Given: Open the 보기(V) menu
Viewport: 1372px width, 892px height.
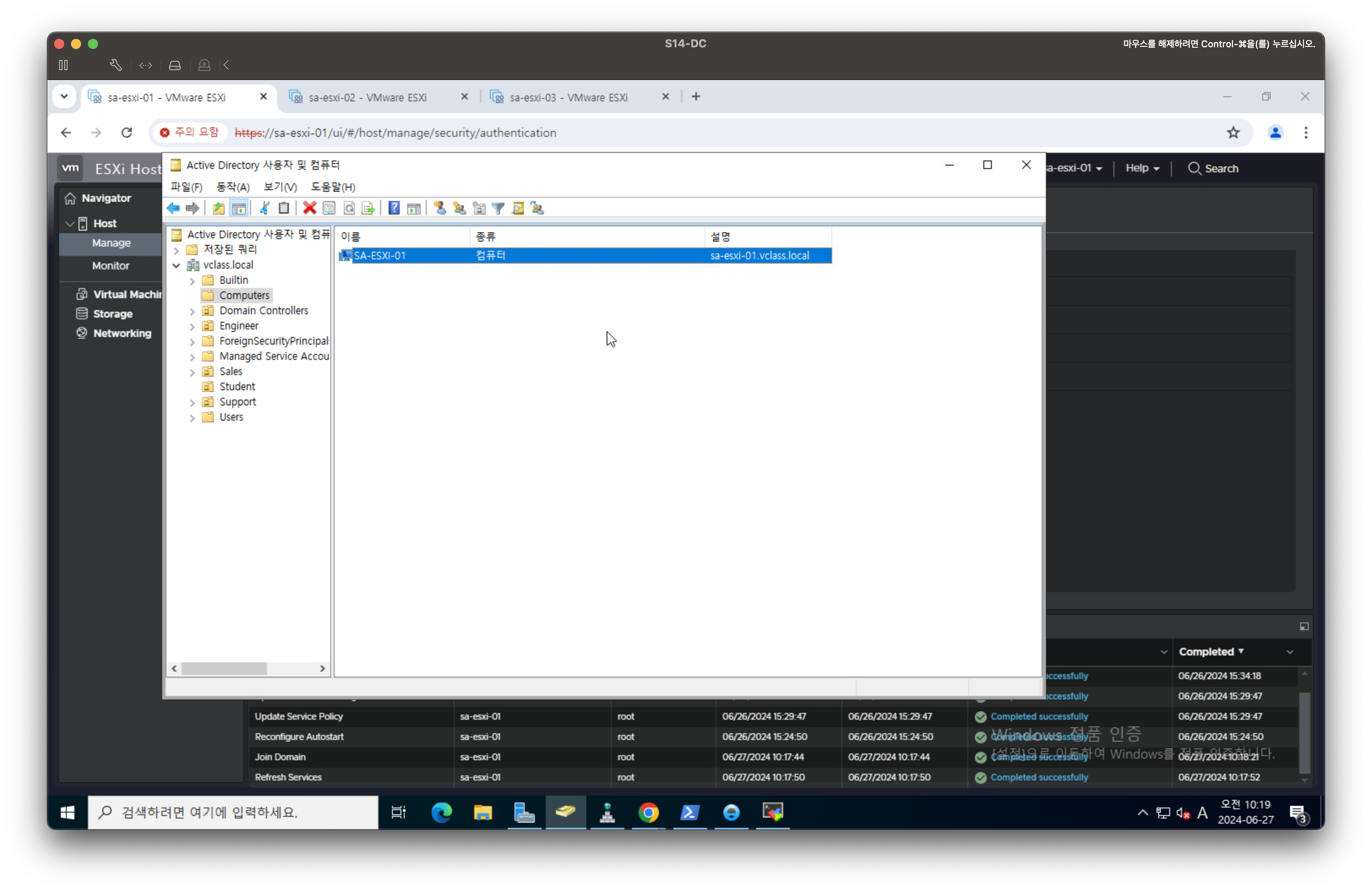Looking at the screenshot, I should pos(280,187).
